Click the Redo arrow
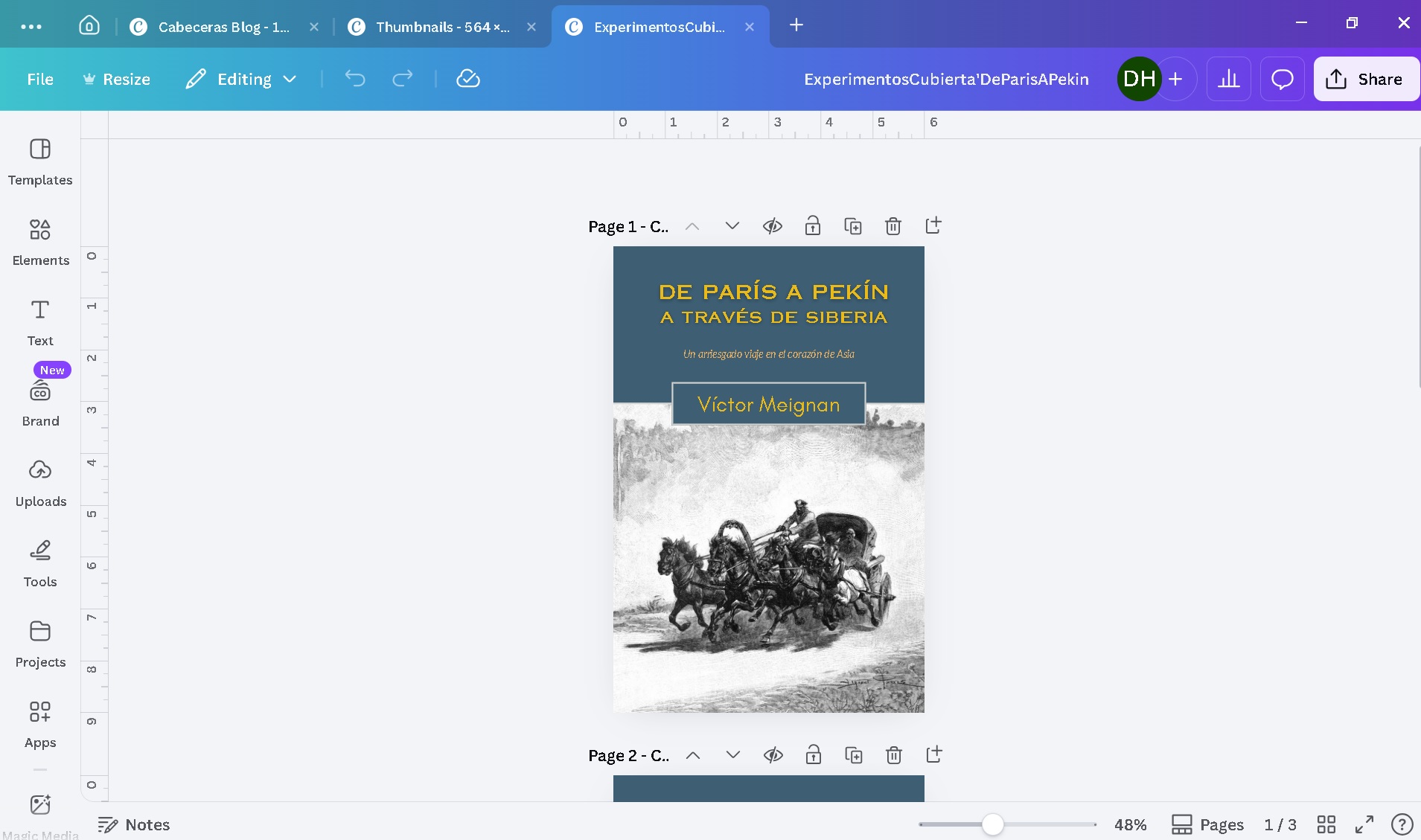1421x840 pixels. [x=403, y=79]
